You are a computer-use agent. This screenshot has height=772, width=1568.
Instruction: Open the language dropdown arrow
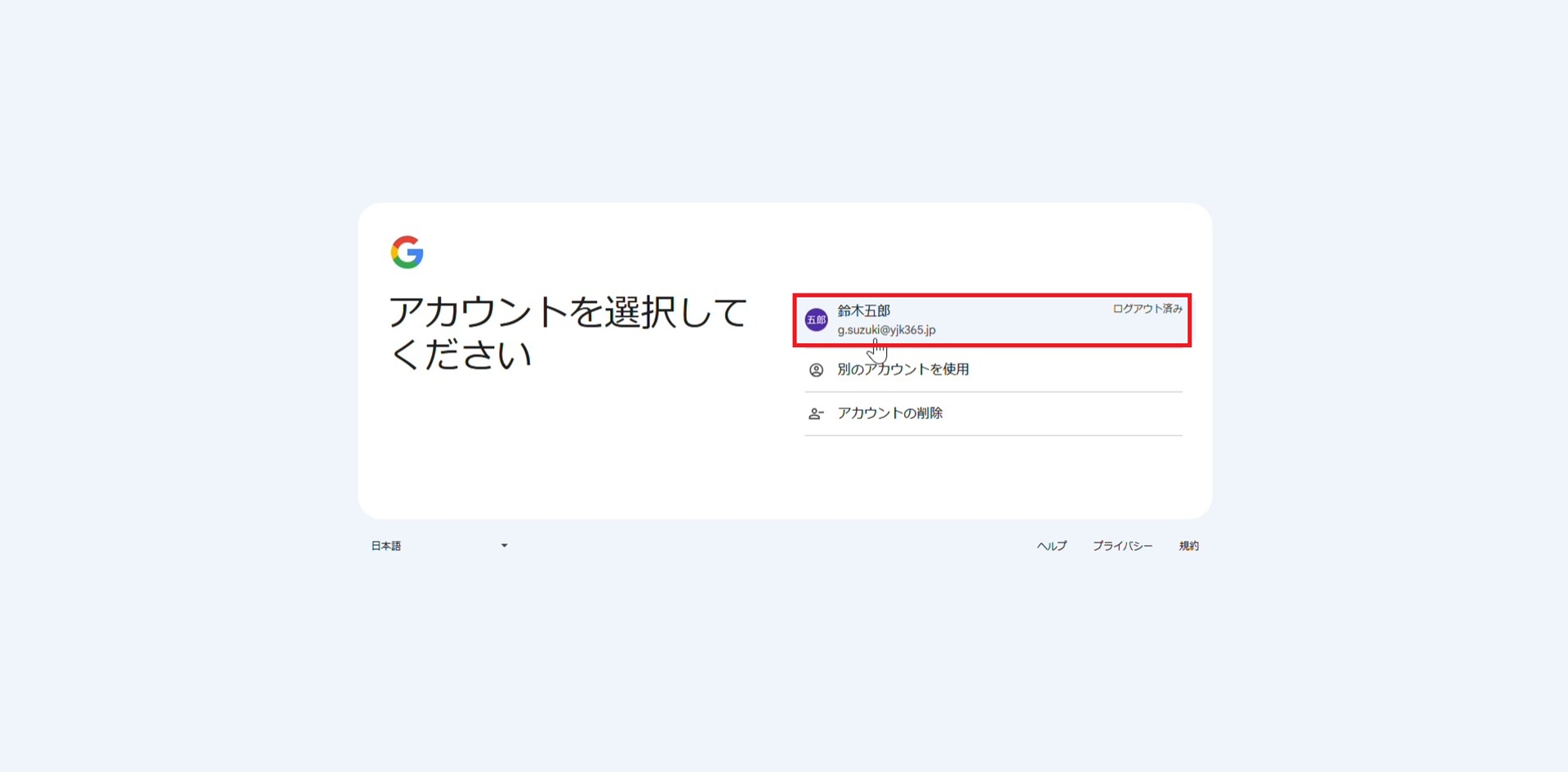pos(504,546)
